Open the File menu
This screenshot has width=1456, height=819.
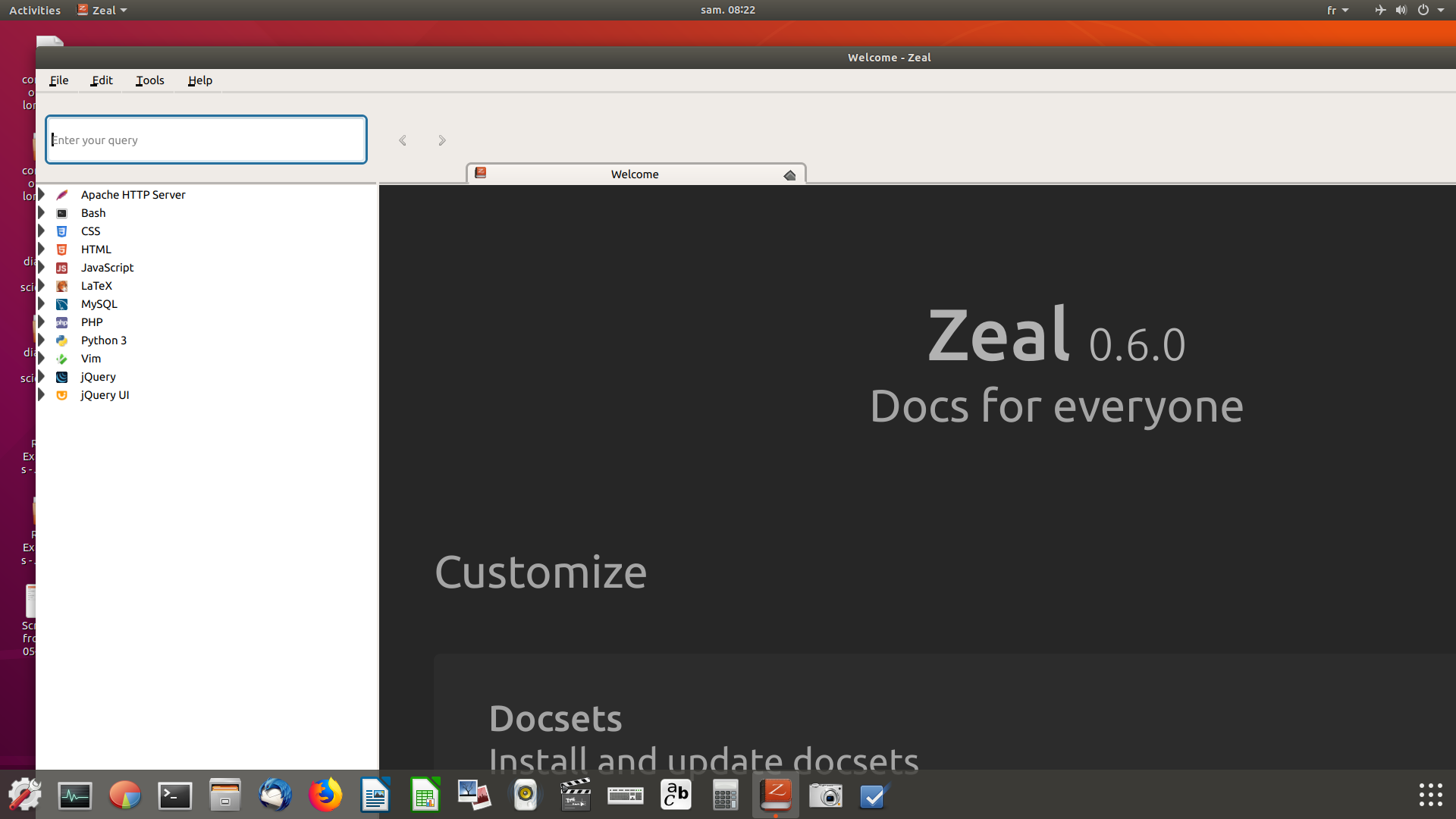[x=58, y=80]
